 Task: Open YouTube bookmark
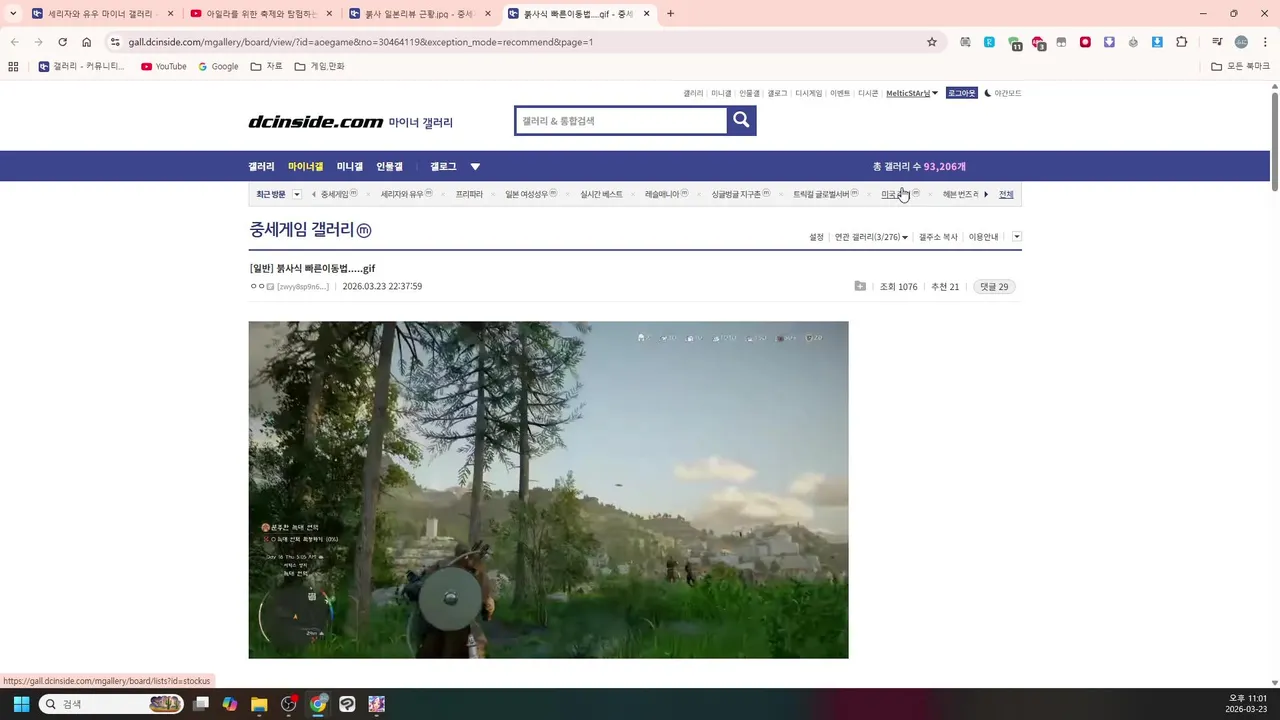[x=164, y=66]
